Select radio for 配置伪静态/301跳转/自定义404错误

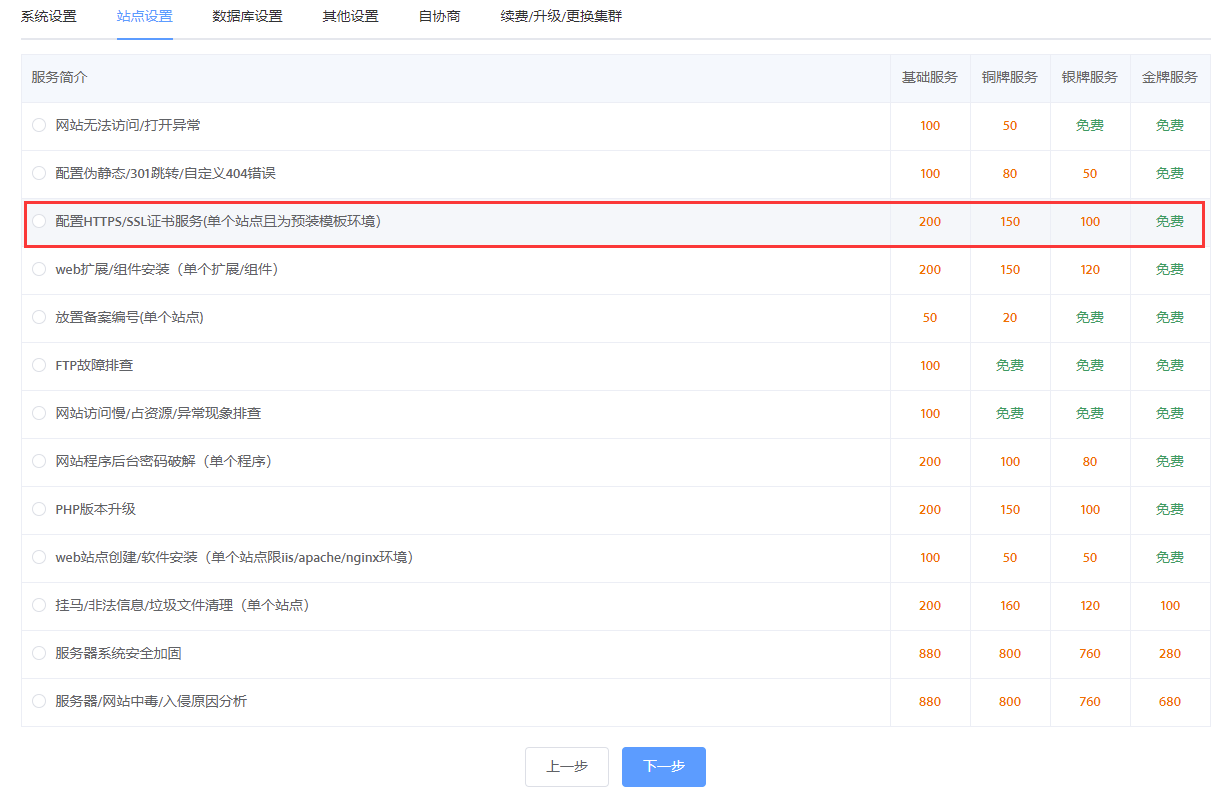pyautogui.click(x=39, y=173)
